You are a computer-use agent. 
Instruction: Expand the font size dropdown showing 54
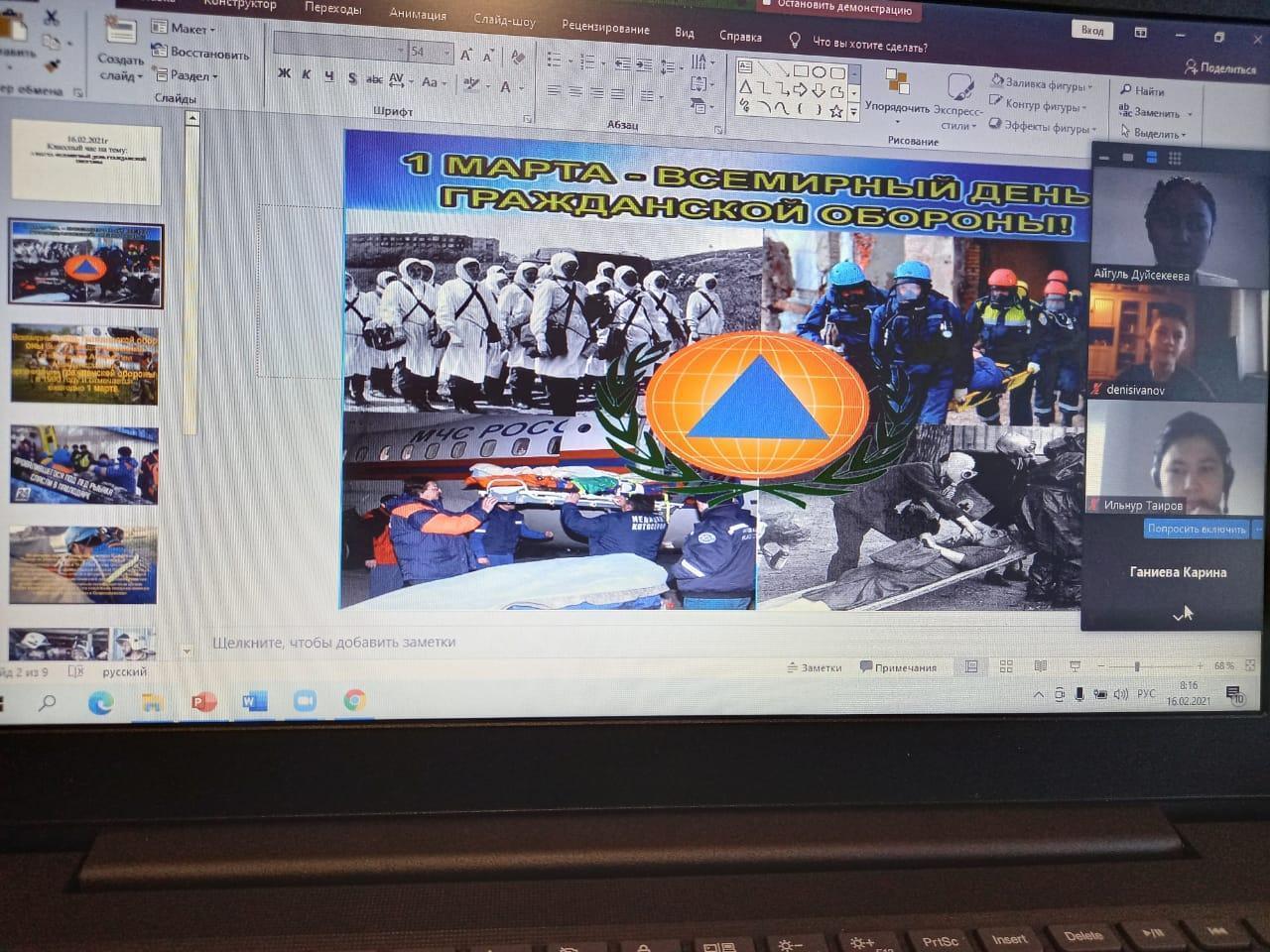(x=446, y=53)
